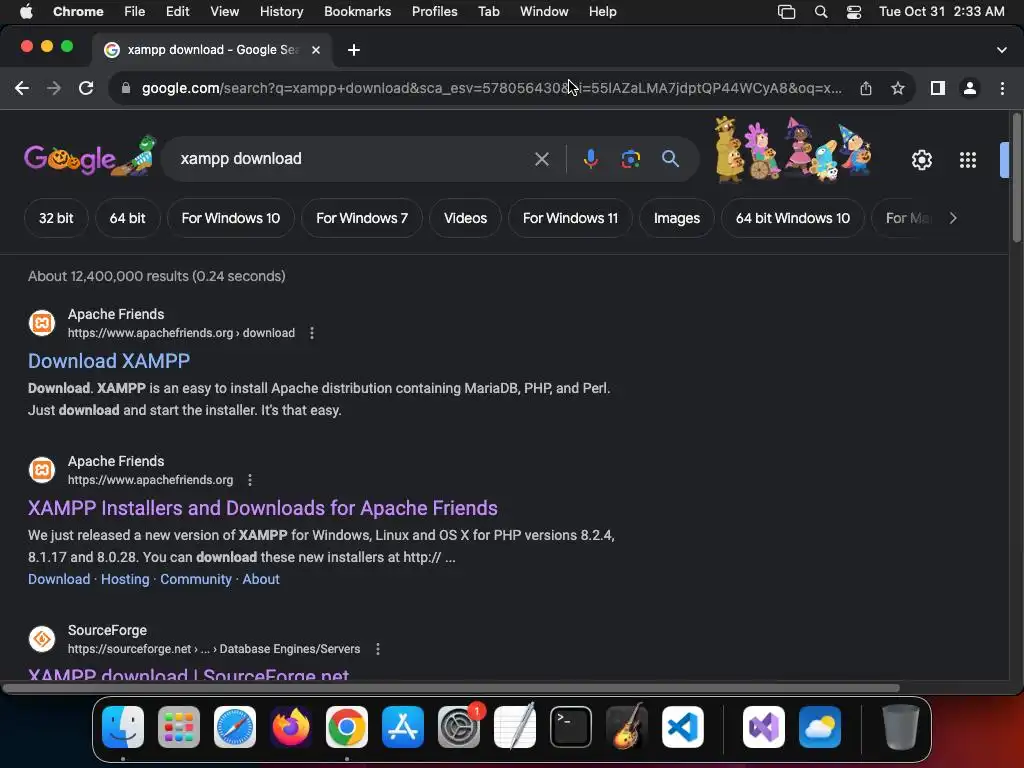This screenshot has height=768, width=1024.
Task: Open the Hosting sitelink
Action: (125, 579)
